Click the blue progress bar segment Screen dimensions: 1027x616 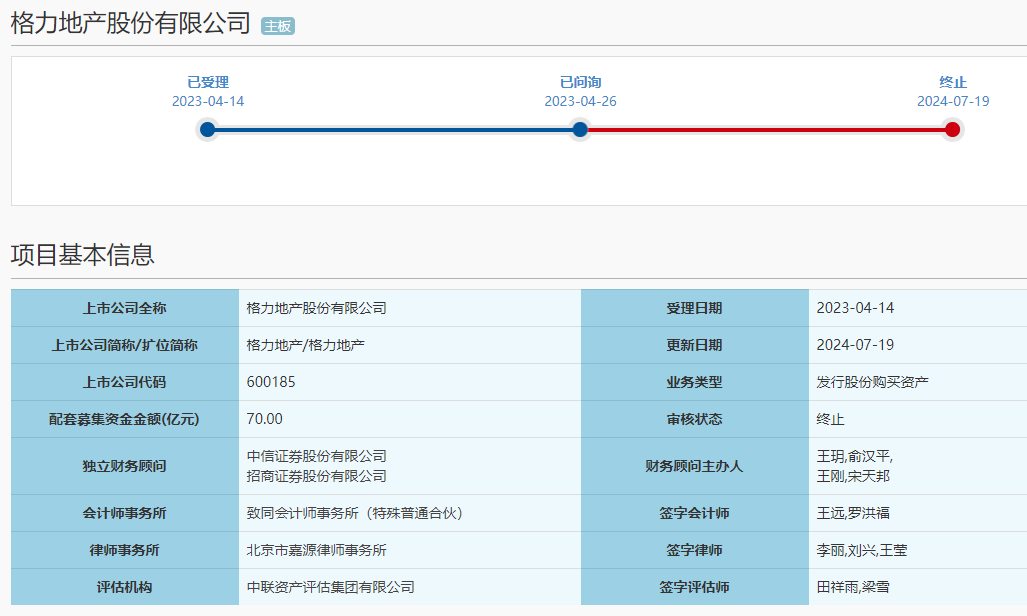click(x=393, y=129)
